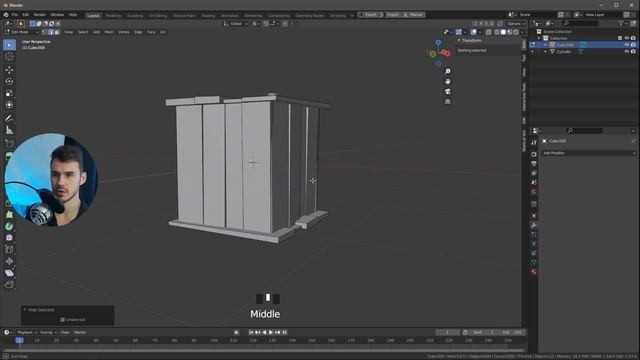Click the Blender logo menu icon
The height and width of the screenshot is (360, 640).
coord(6,15)
